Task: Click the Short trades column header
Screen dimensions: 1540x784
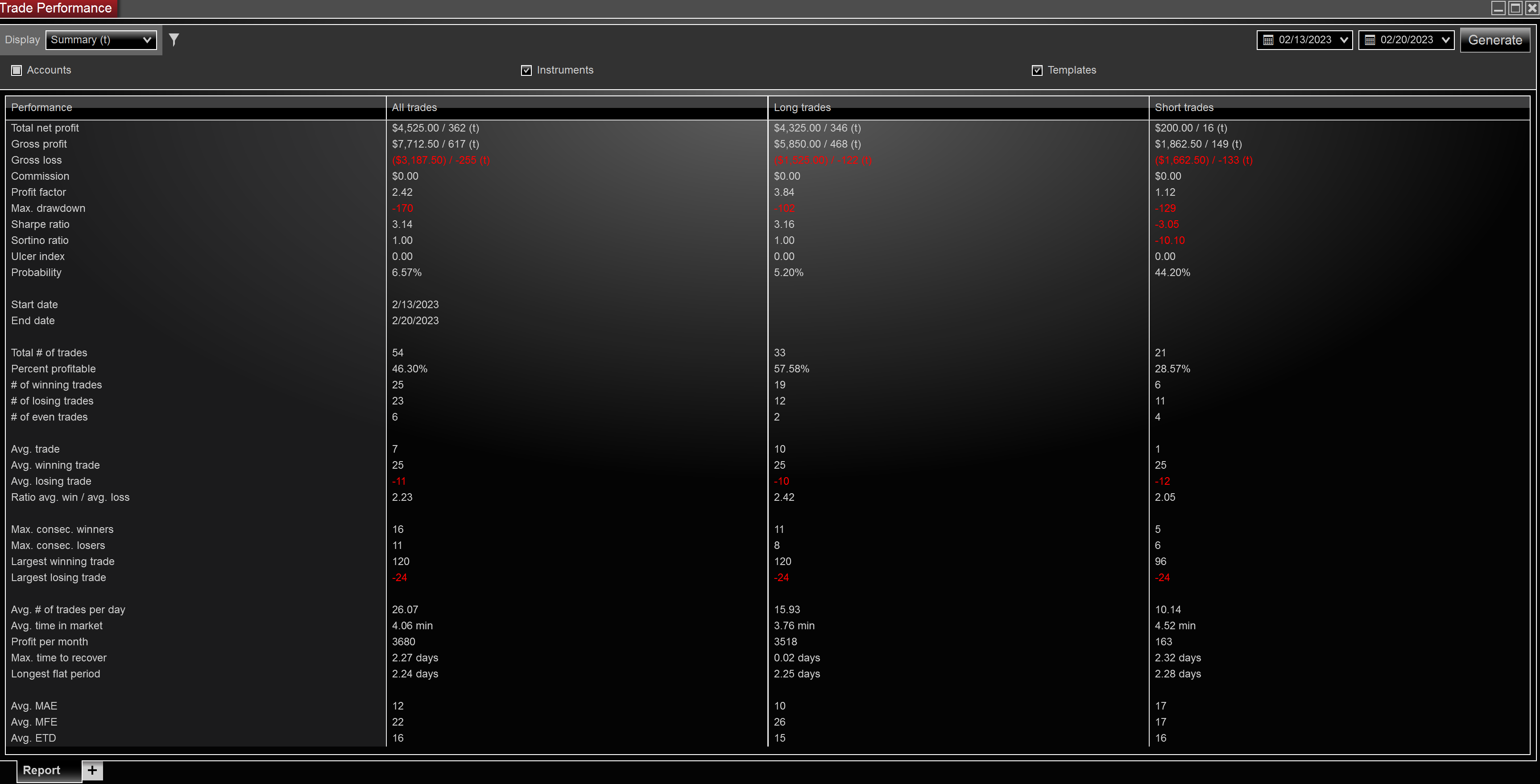Action: tap(1339, 107)
